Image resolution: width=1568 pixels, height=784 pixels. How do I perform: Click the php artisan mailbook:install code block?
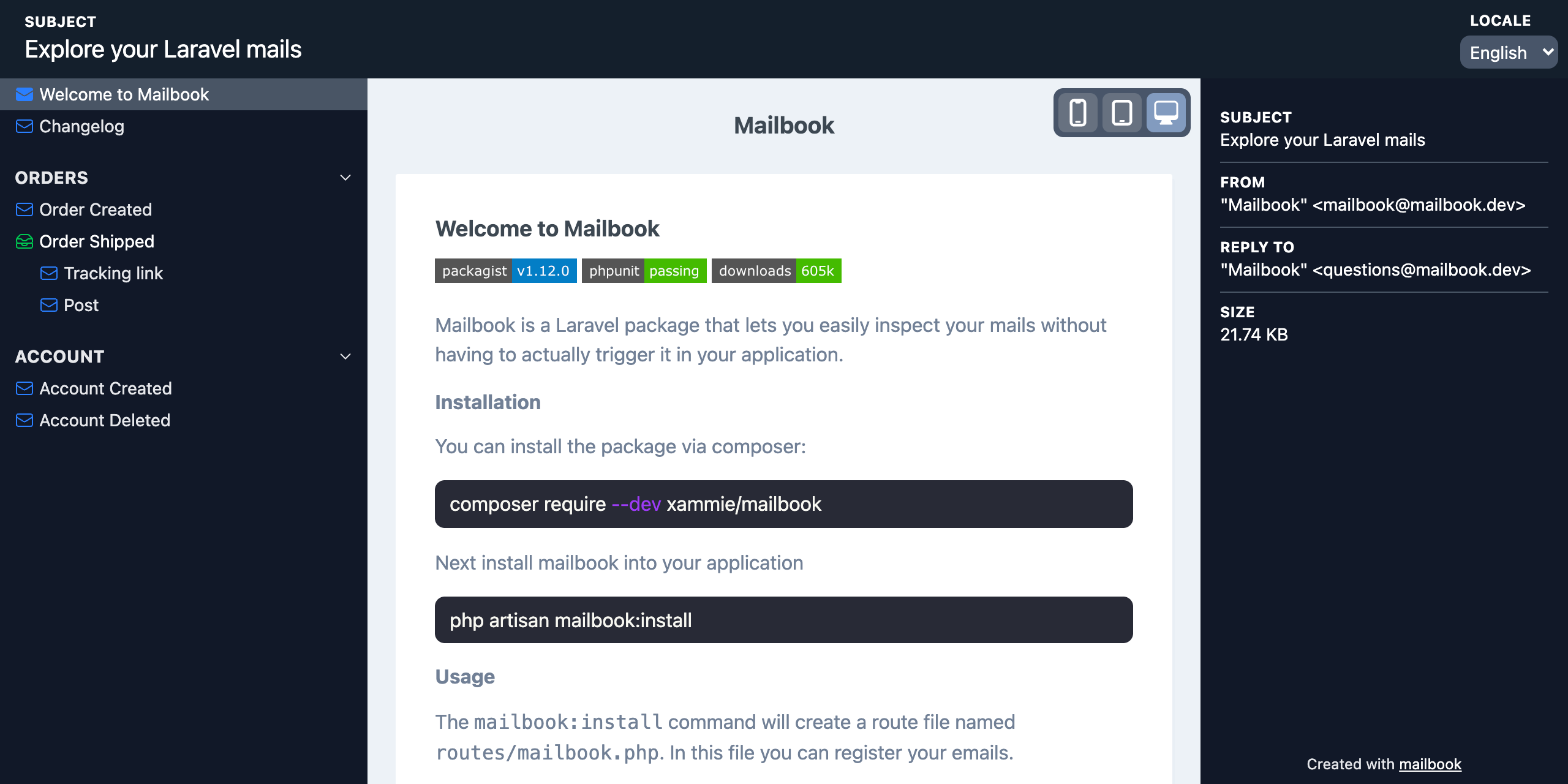click(x=784, y=620)
